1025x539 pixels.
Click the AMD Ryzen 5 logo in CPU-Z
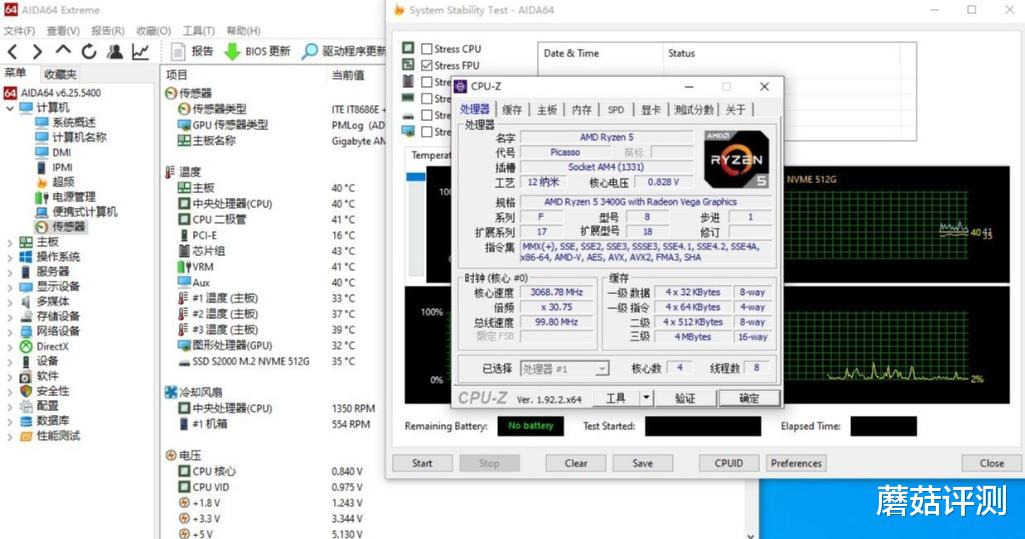(737, 159)
